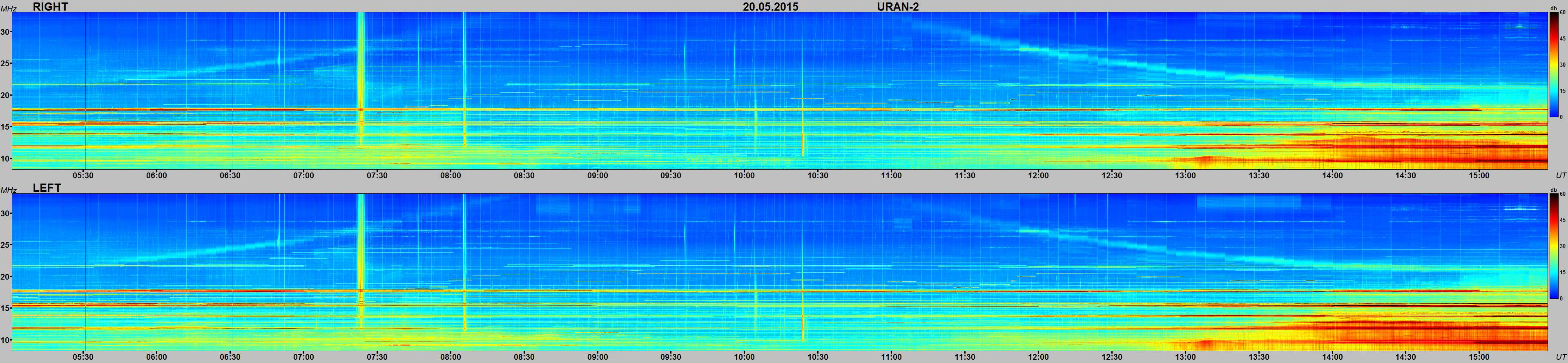This screenshot has width=1568, height=363.
Task: Click the 10:00 time tick under RIGHT panel
Action: coord(745,175)
